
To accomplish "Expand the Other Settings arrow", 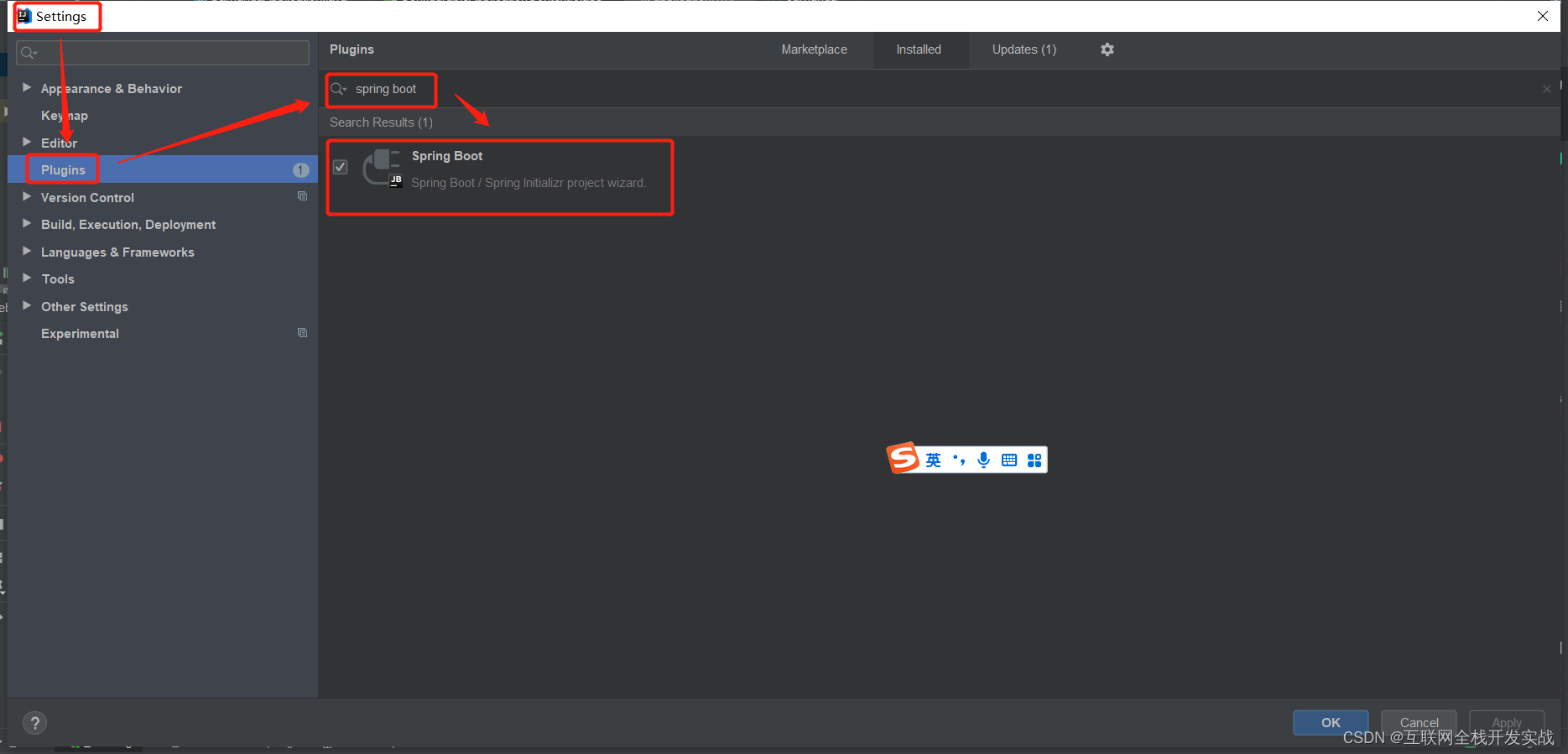I will [27, 305].
